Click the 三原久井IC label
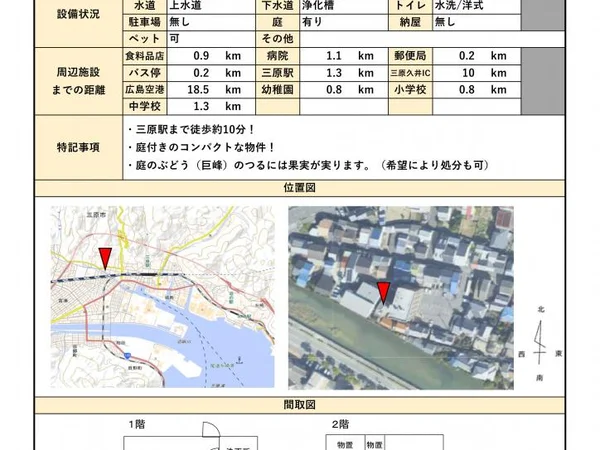Image resolution: width=600 pixels, height=450 pixels. click(410, 73)
